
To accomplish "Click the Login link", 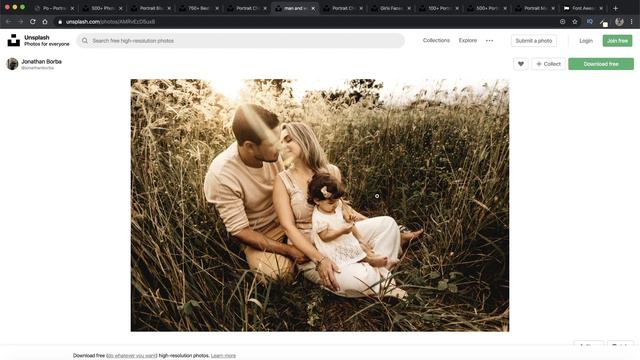I will 586,41.
